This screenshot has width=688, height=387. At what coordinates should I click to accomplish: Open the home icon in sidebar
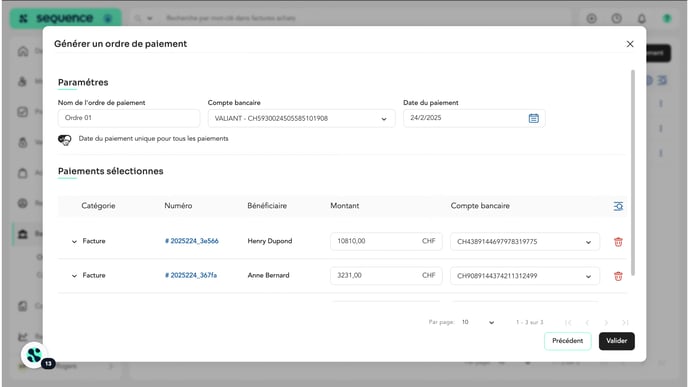tap(23, 51)
